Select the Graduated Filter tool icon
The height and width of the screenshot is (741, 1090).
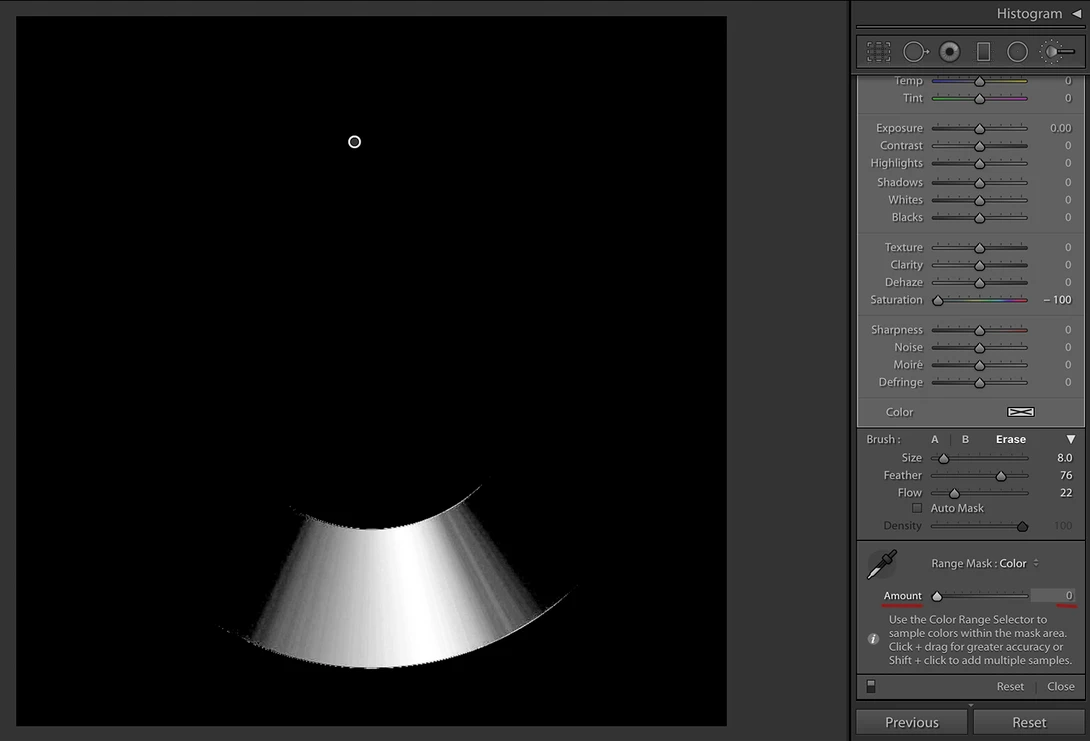(984, 51)
